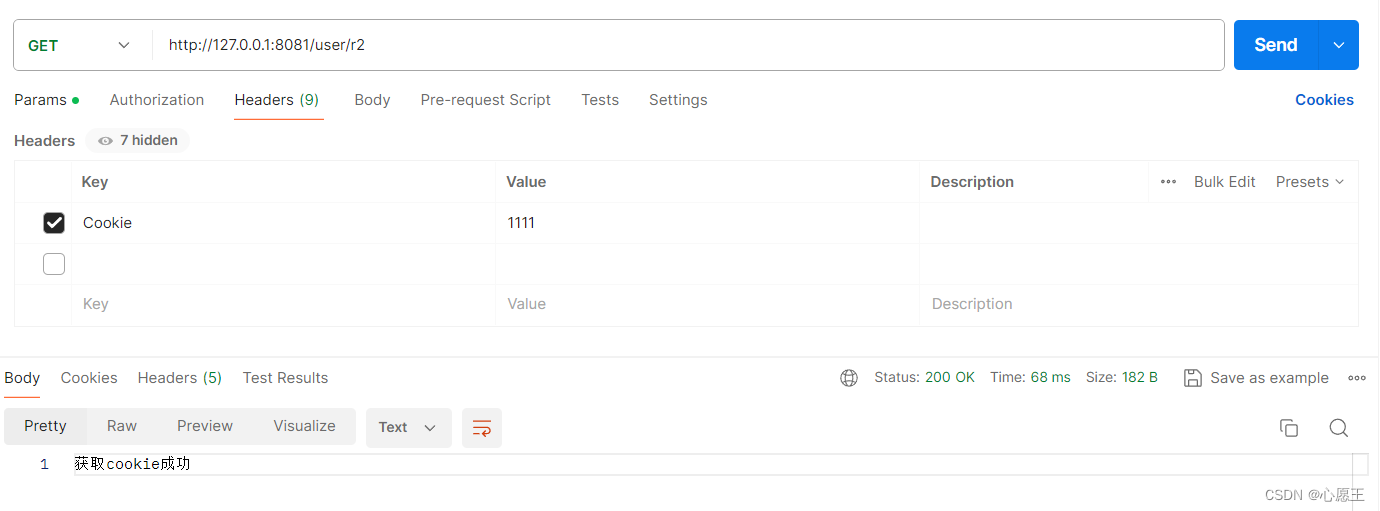The height and width of the screenshot is (511, 1380).
Task: Click response line '获取cookie成功'
Action: point(132,464)
